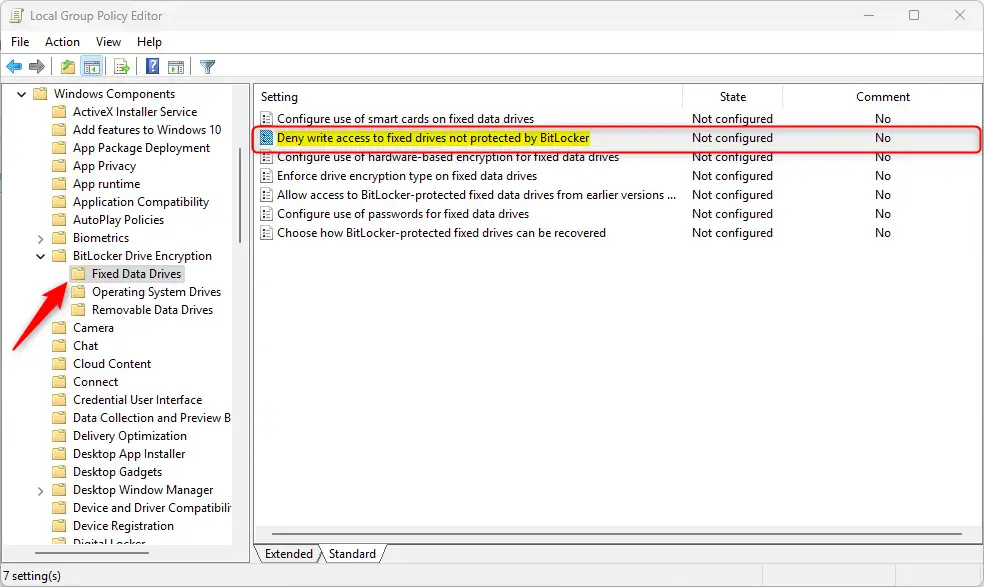Select Credential User Interface folder
This screenshot has width=984, height=587.
(x=137, y=400)
